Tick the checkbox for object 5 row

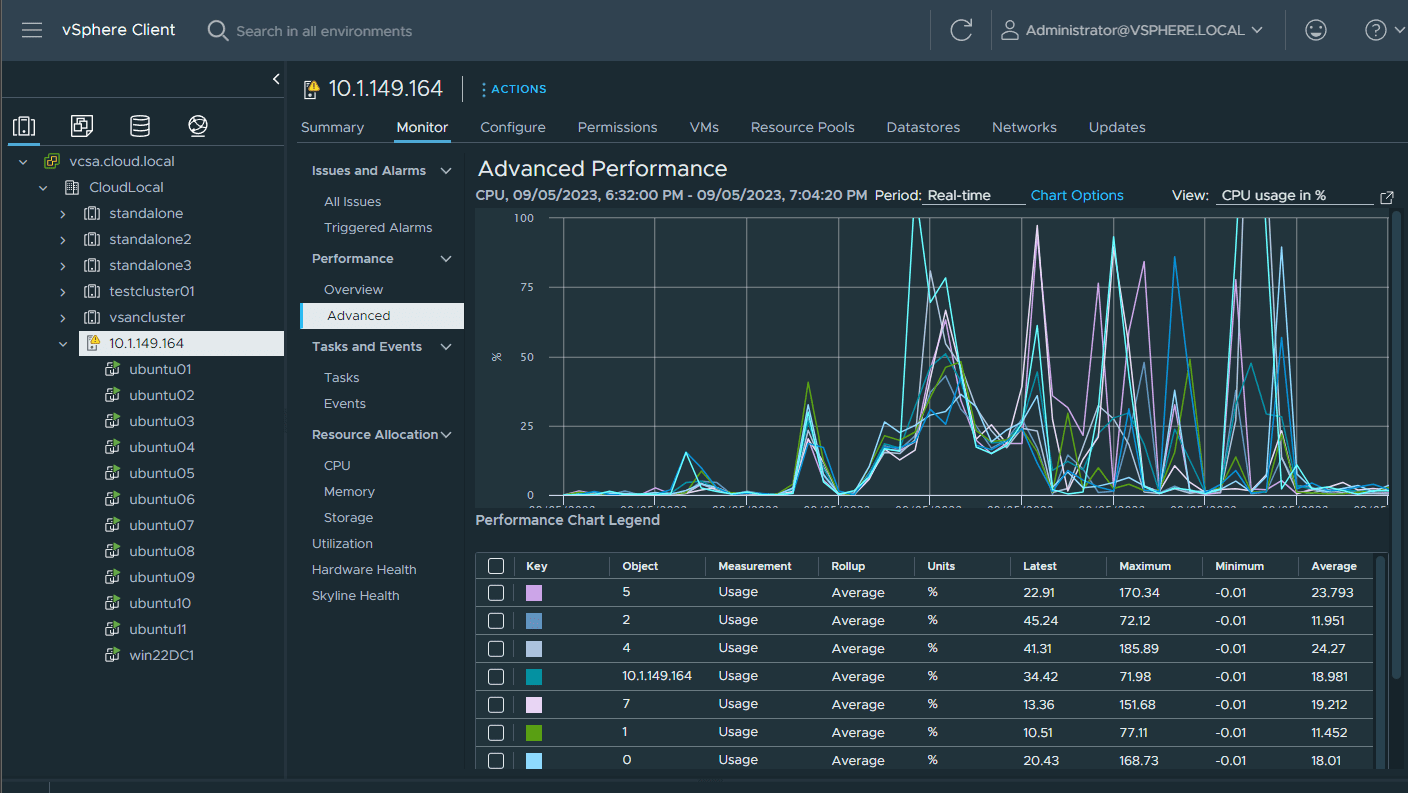pyautogui.click(x=496, y=592)
